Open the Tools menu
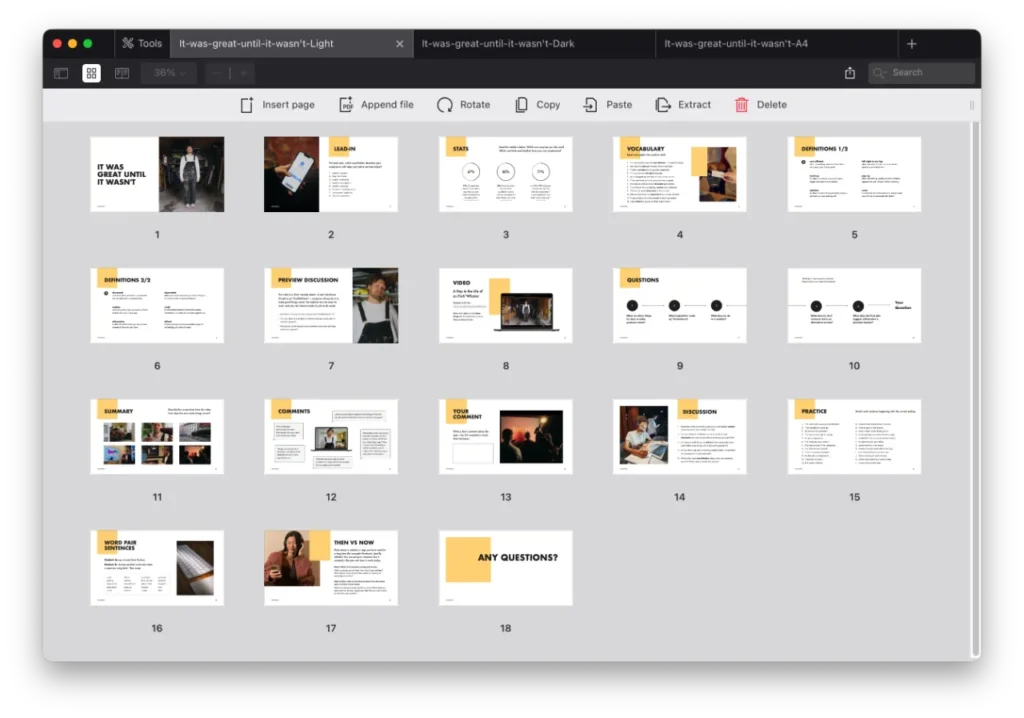 140,44
